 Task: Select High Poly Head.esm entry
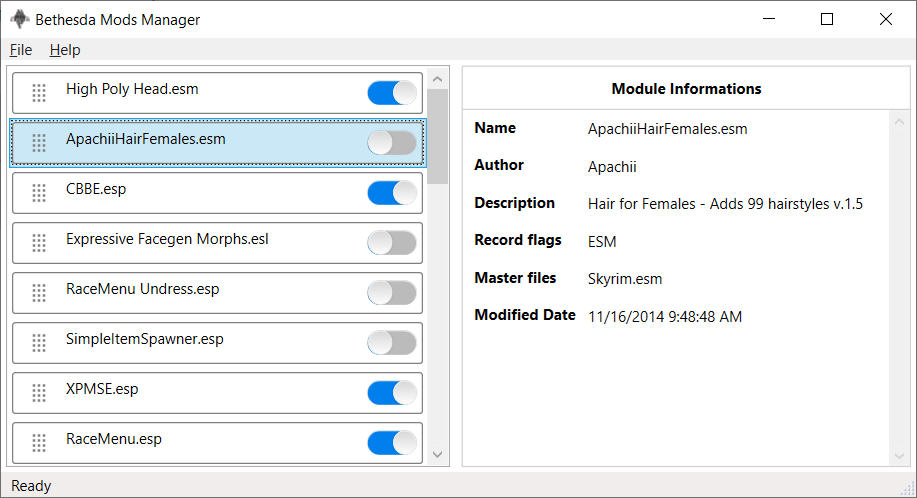tap(217, 93)
